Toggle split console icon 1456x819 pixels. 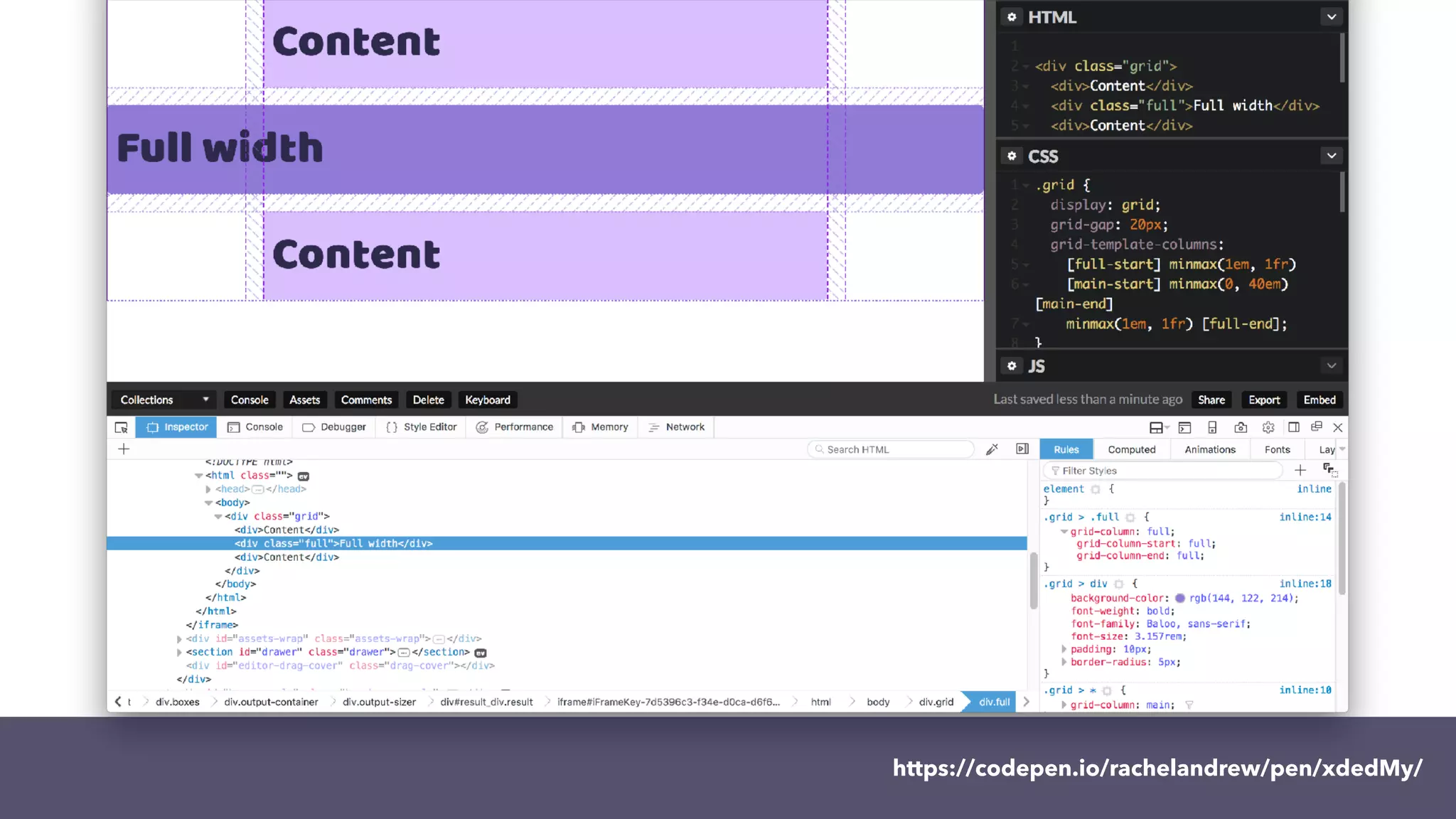[x=1184, y=427]
